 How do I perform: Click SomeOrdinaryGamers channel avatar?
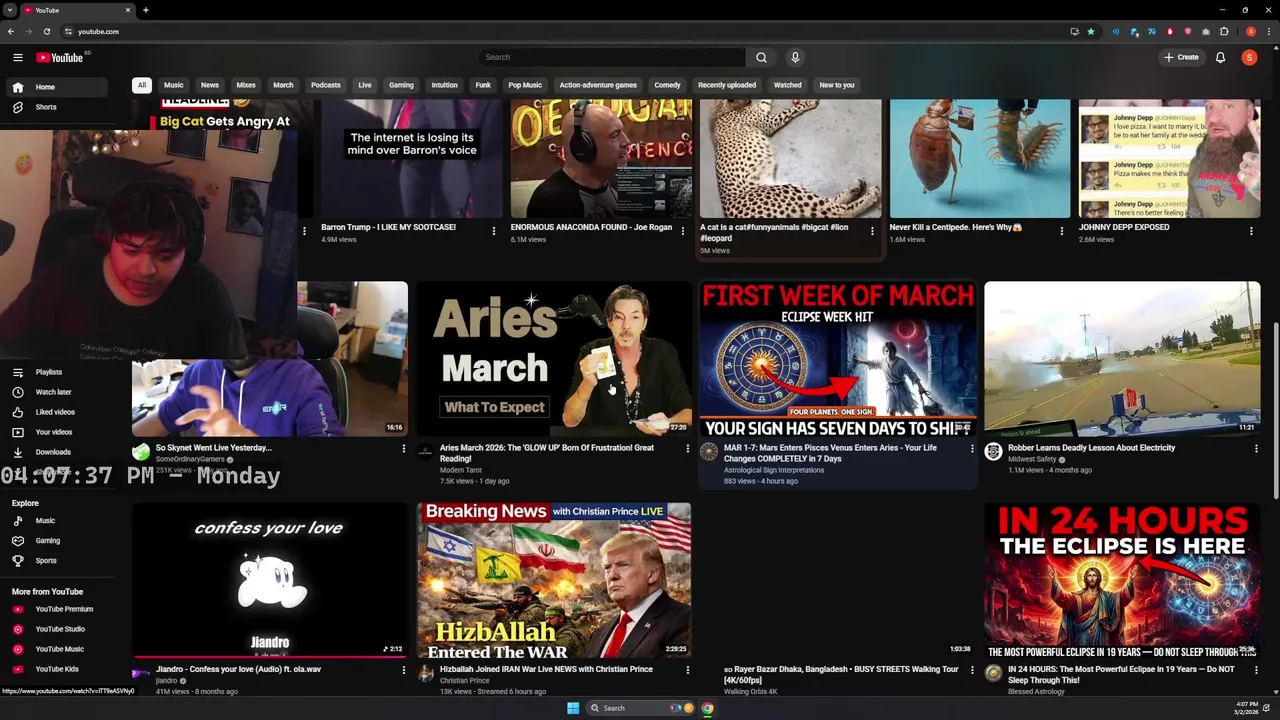pos(141,452)
